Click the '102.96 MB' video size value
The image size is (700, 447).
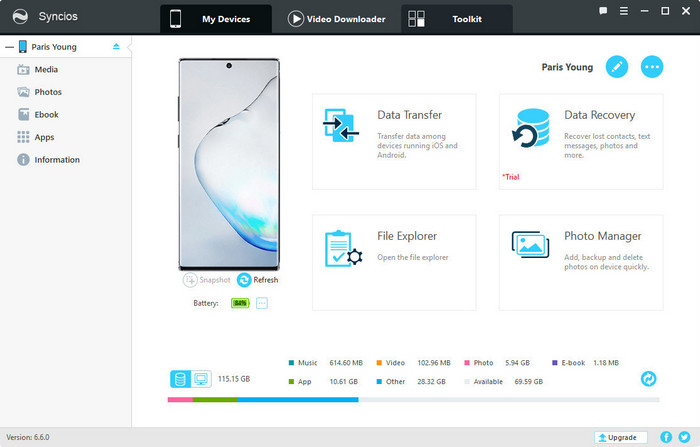[434, 363]
